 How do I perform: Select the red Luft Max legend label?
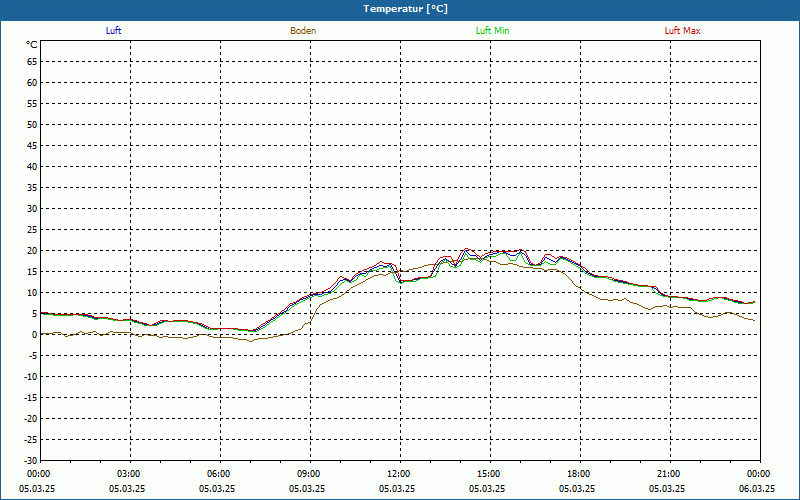tap(682, 31)
